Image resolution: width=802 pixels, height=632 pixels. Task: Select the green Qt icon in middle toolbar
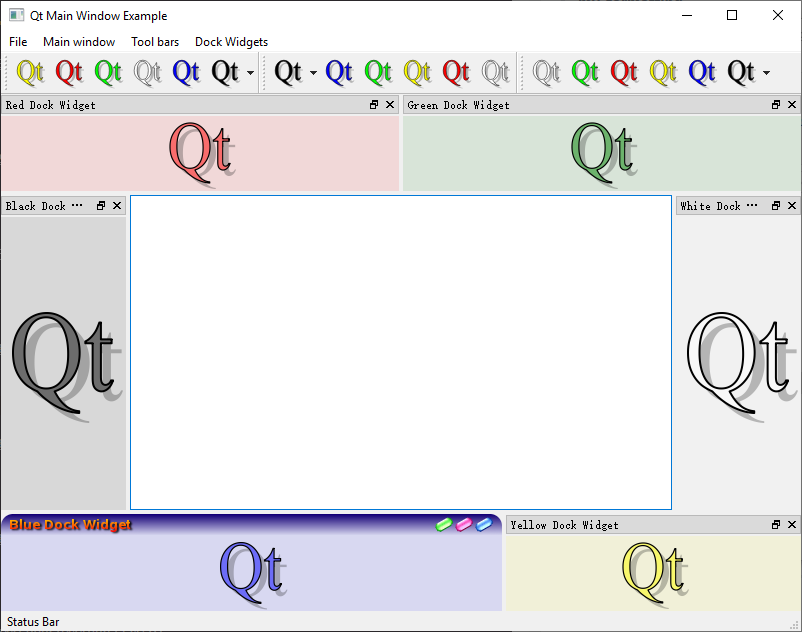pyautogui.click(x=377, y=72)
